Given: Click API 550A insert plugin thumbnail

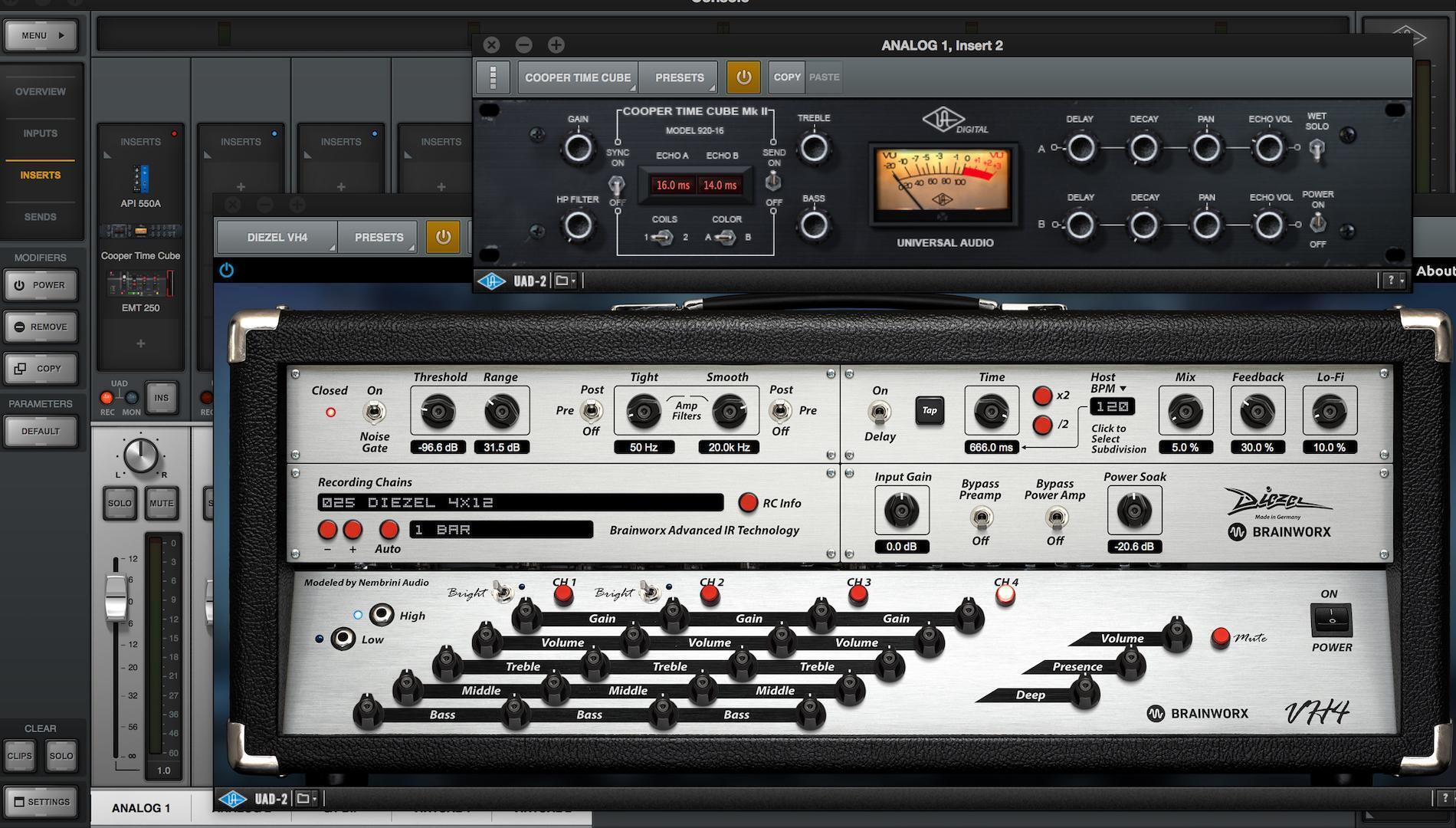Looking at the screenshot, I should (140, 179).
